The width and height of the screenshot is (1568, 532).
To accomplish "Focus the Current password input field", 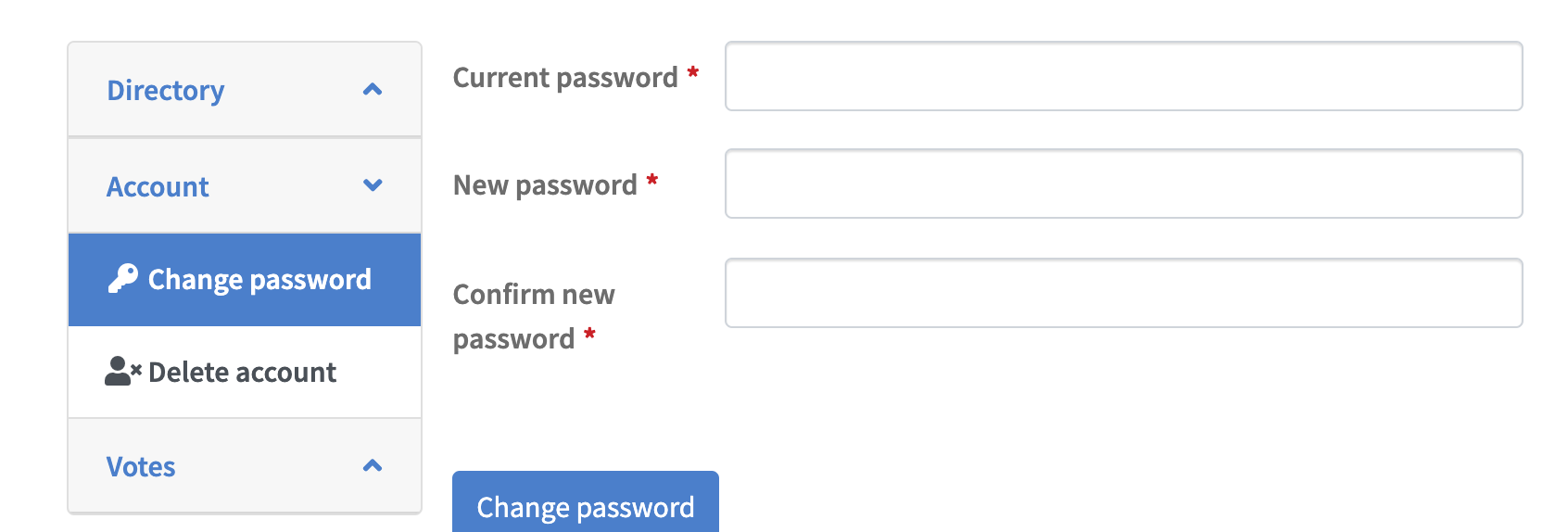I will (1123, 76).
